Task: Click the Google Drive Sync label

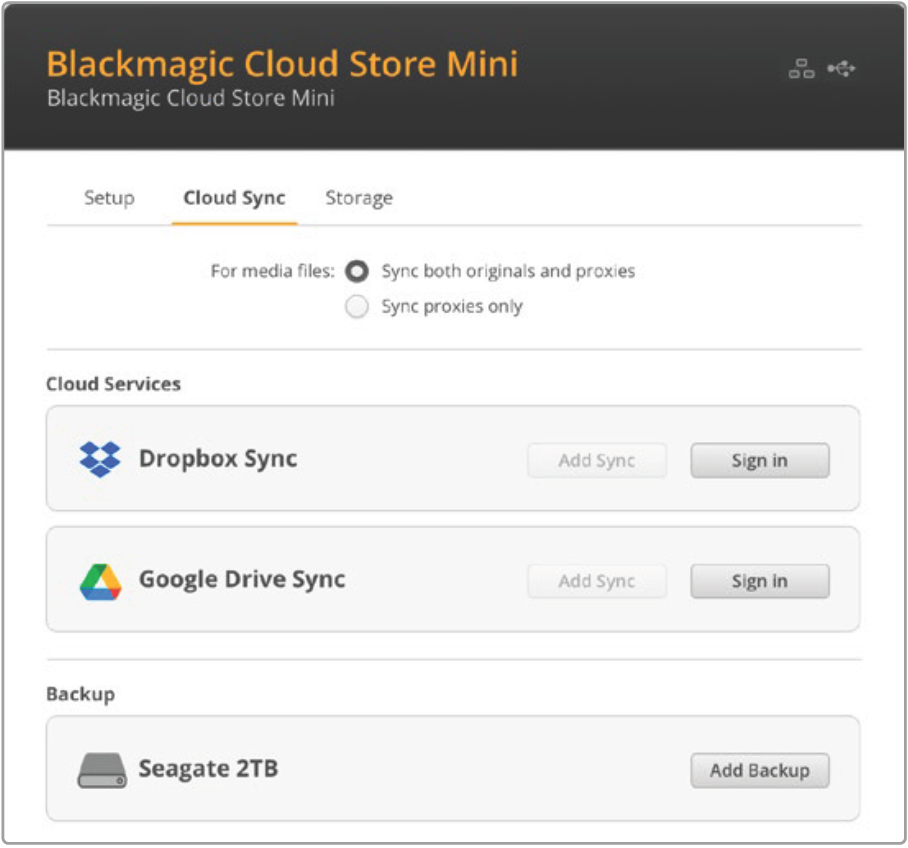Action: click(x=242, y=579)
